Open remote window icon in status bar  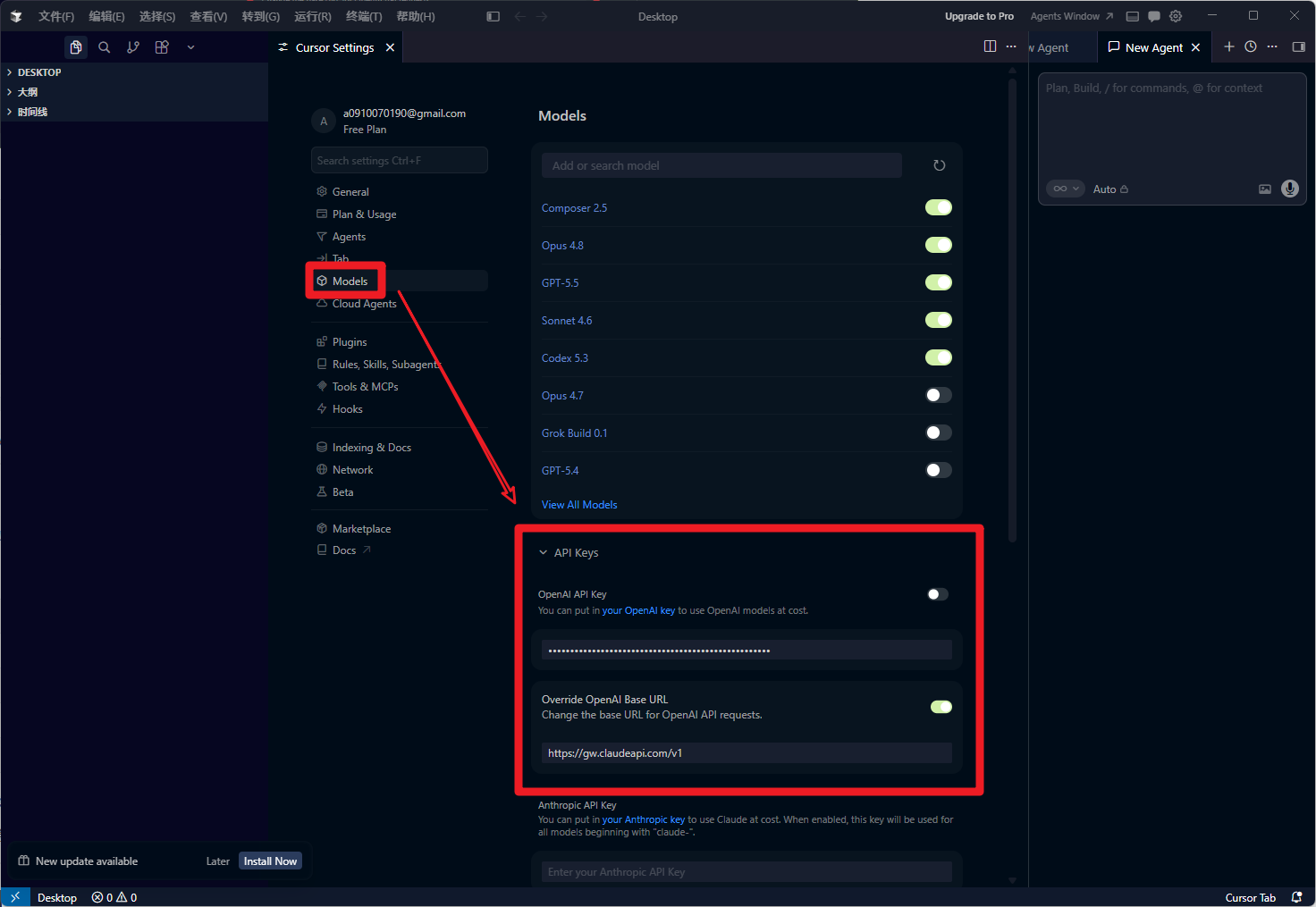point(15,897)
